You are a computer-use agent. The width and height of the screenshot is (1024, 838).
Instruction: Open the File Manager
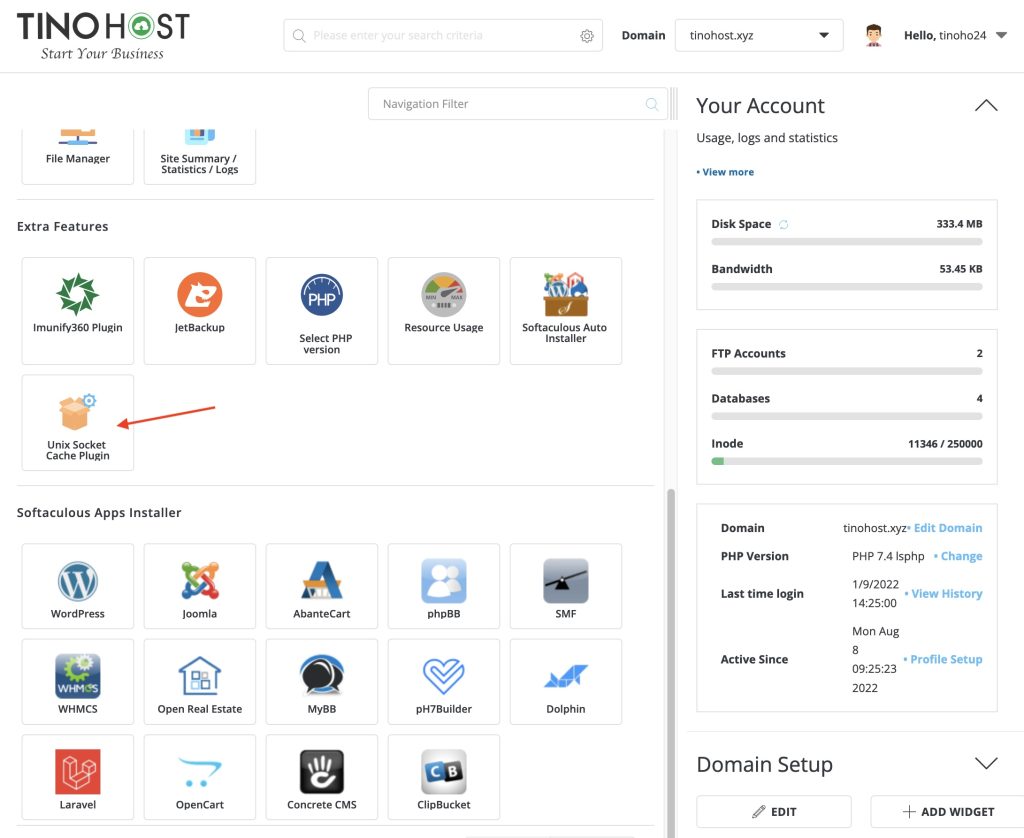point(78,156)
